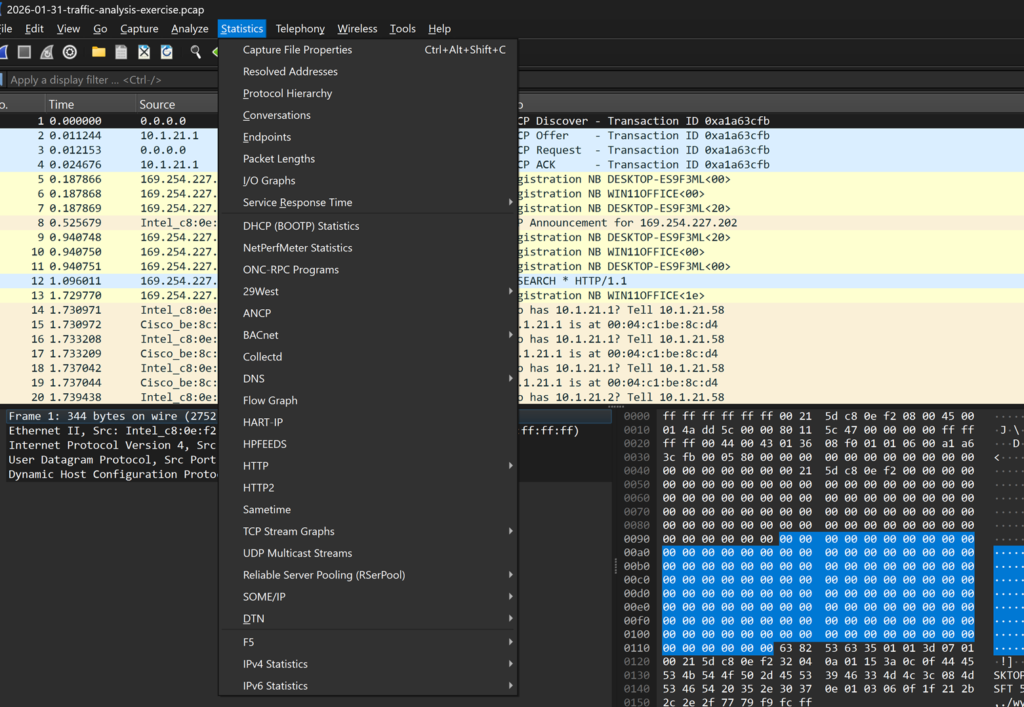Open the Telephony menu
This screenshot has width=1024, height=707.
point(300,29)
